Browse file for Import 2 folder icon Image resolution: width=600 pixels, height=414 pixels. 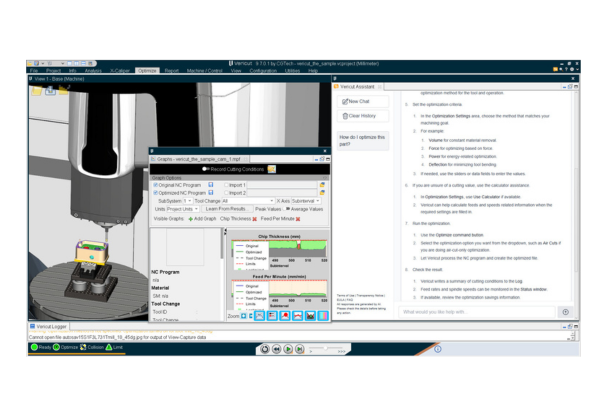(322, 193)
